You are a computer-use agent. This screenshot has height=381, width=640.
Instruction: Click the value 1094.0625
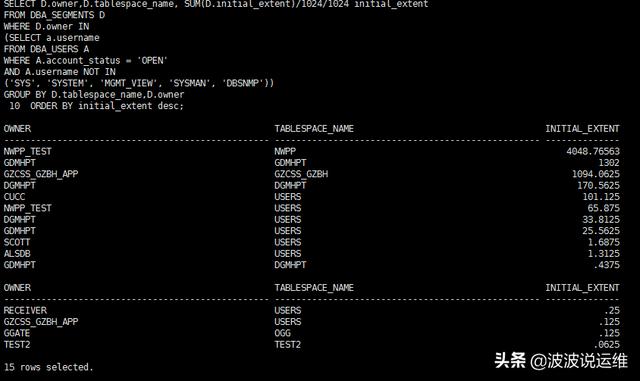tap(596, 174)
